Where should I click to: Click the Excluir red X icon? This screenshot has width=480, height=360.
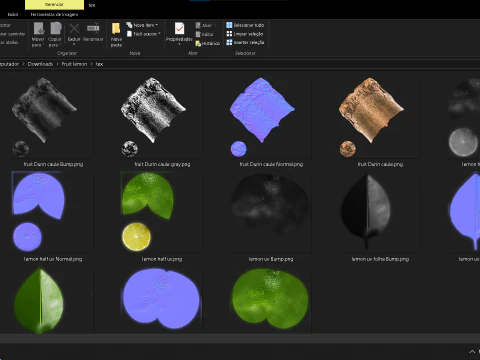pos(74,29)
